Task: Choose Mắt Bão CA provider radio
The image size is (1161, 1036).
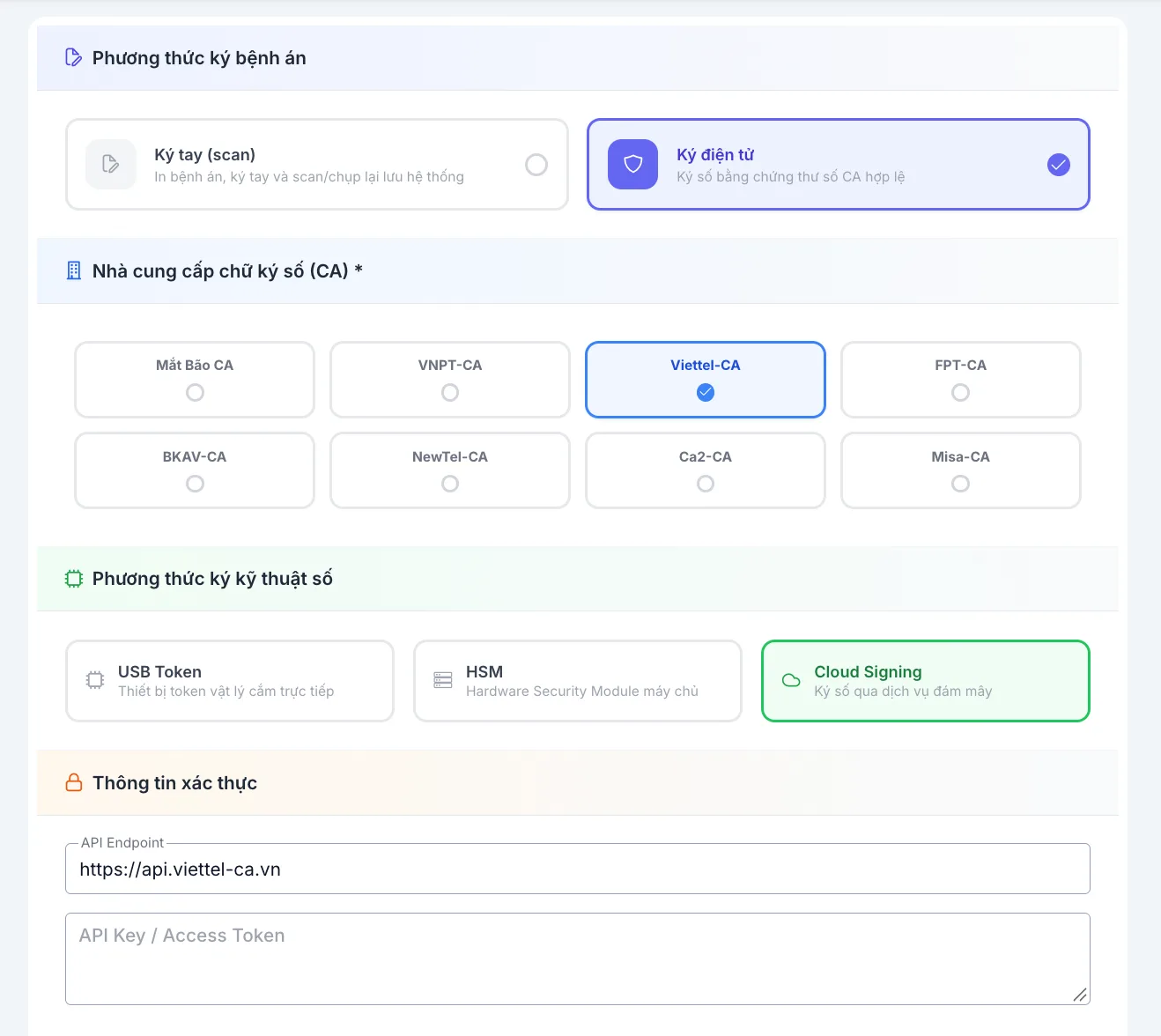Action: 195,392
